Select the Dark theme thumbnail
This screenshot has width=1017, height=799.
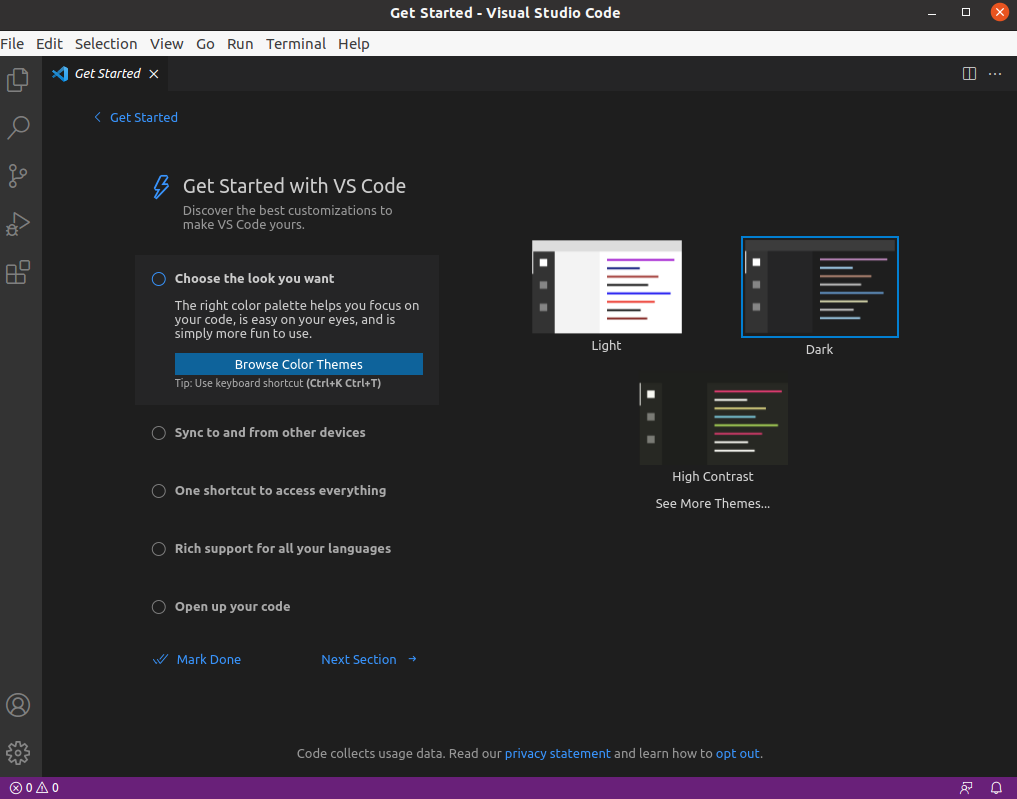[x=820, y=287]
